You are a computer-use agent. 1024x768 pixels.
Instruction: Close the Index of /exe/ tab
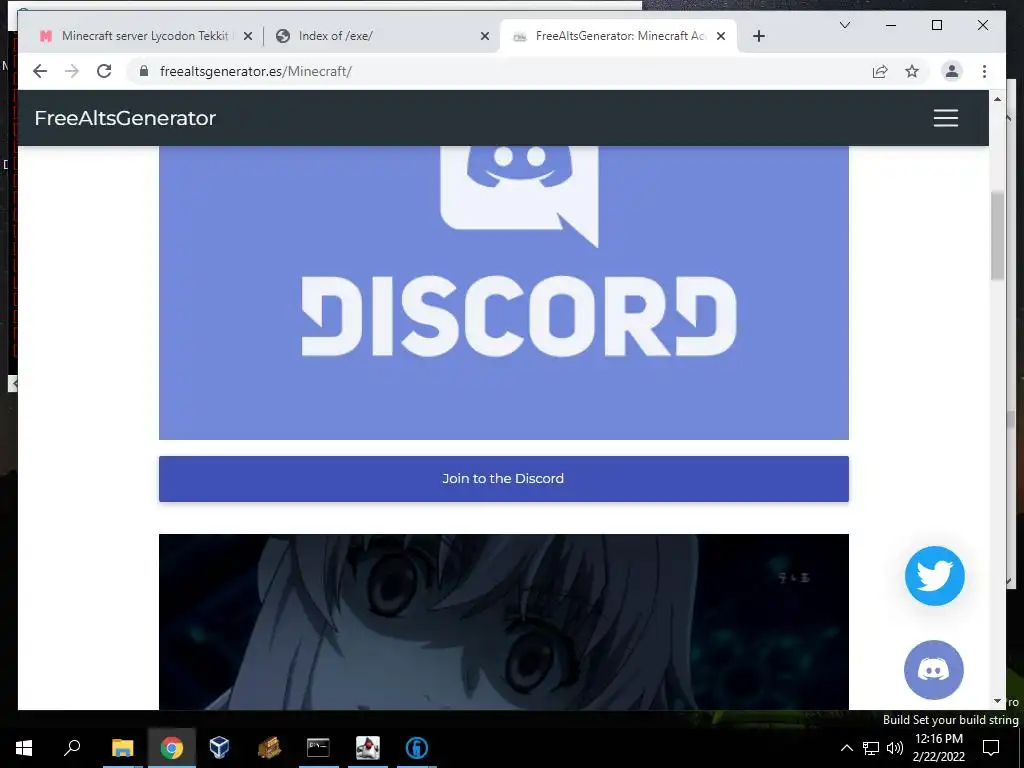coord(485,36)
